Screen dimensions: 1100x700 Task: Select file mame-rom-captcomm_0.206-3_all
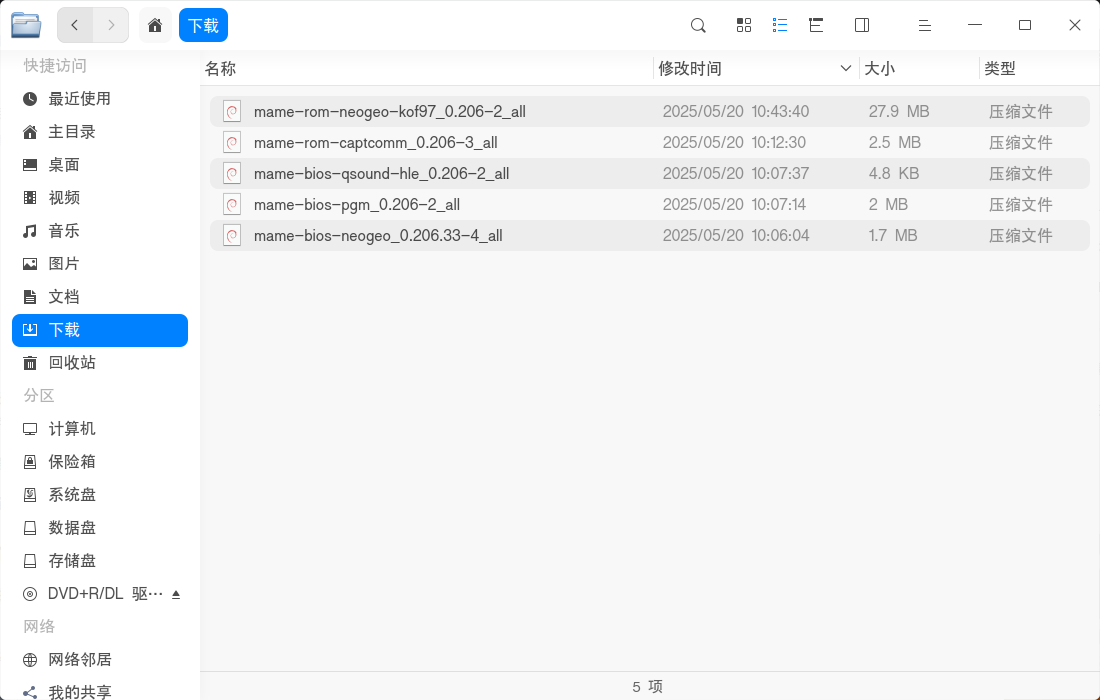pyautogui.click(x=650, y=142)
